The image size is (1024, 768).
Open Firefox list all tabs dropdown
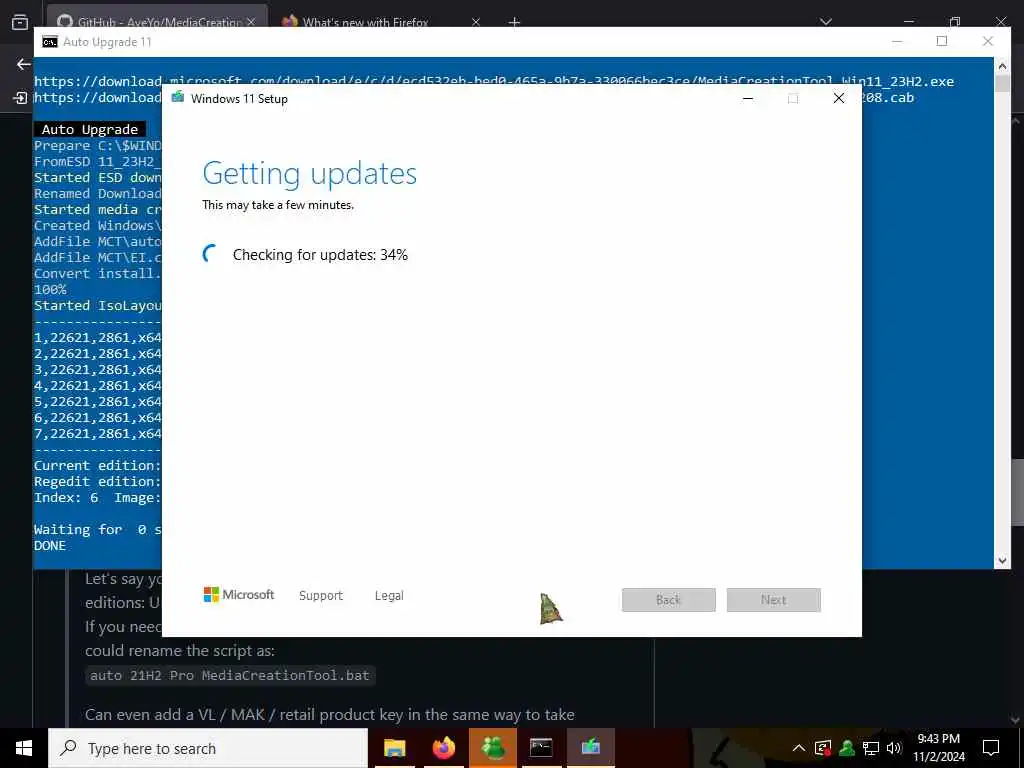click(826, 22)
